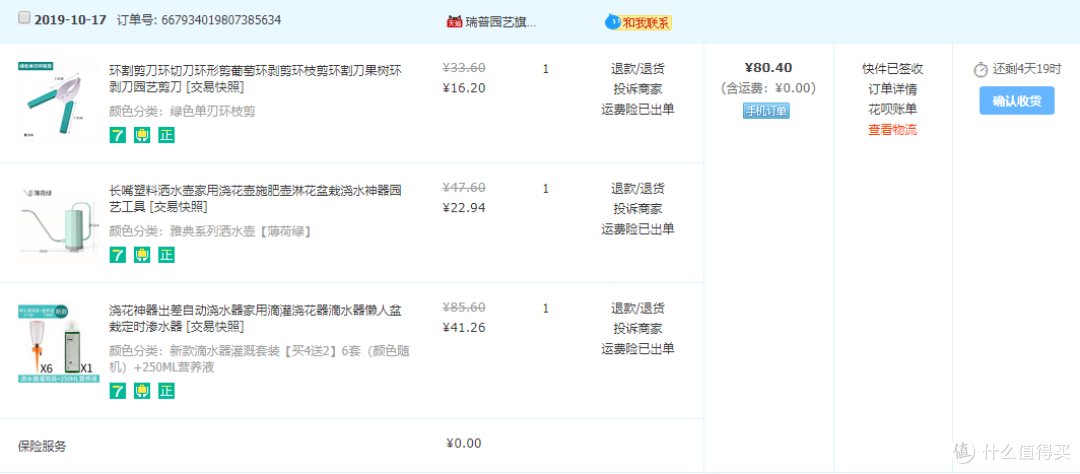Click 正 genuine icon under watering can
Screen dimensions: 1080x474
[166, 255]
